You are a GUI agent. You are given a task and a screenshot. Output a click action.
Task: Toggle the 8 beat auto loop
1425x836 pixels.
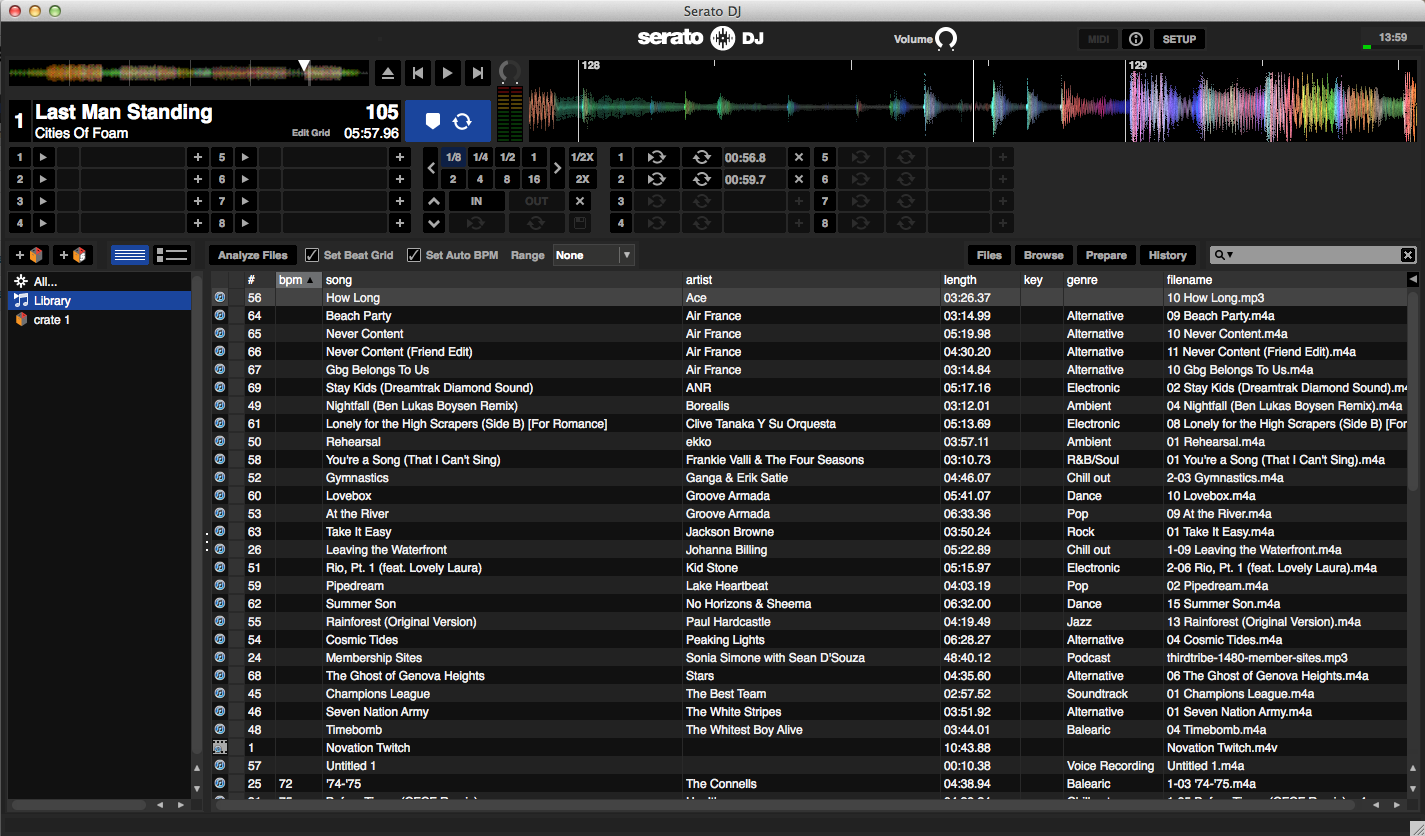click(508, 179)
